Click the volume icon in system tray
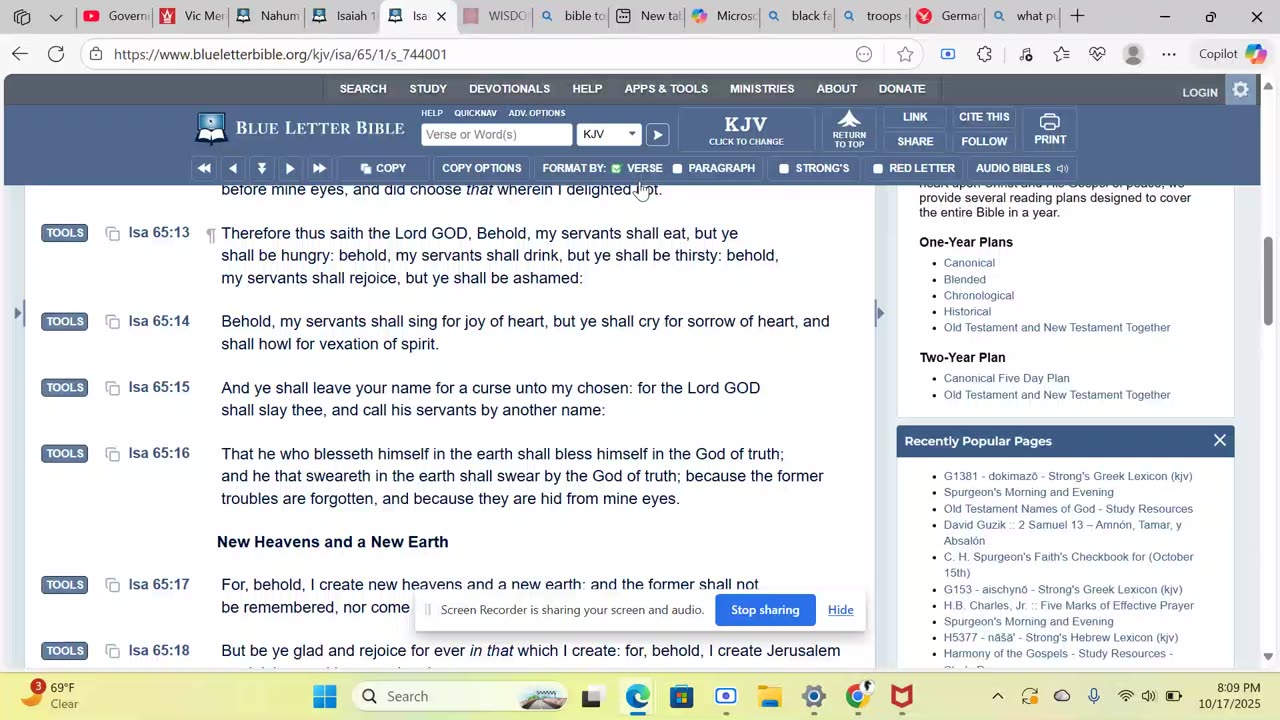 point(1148,696)
